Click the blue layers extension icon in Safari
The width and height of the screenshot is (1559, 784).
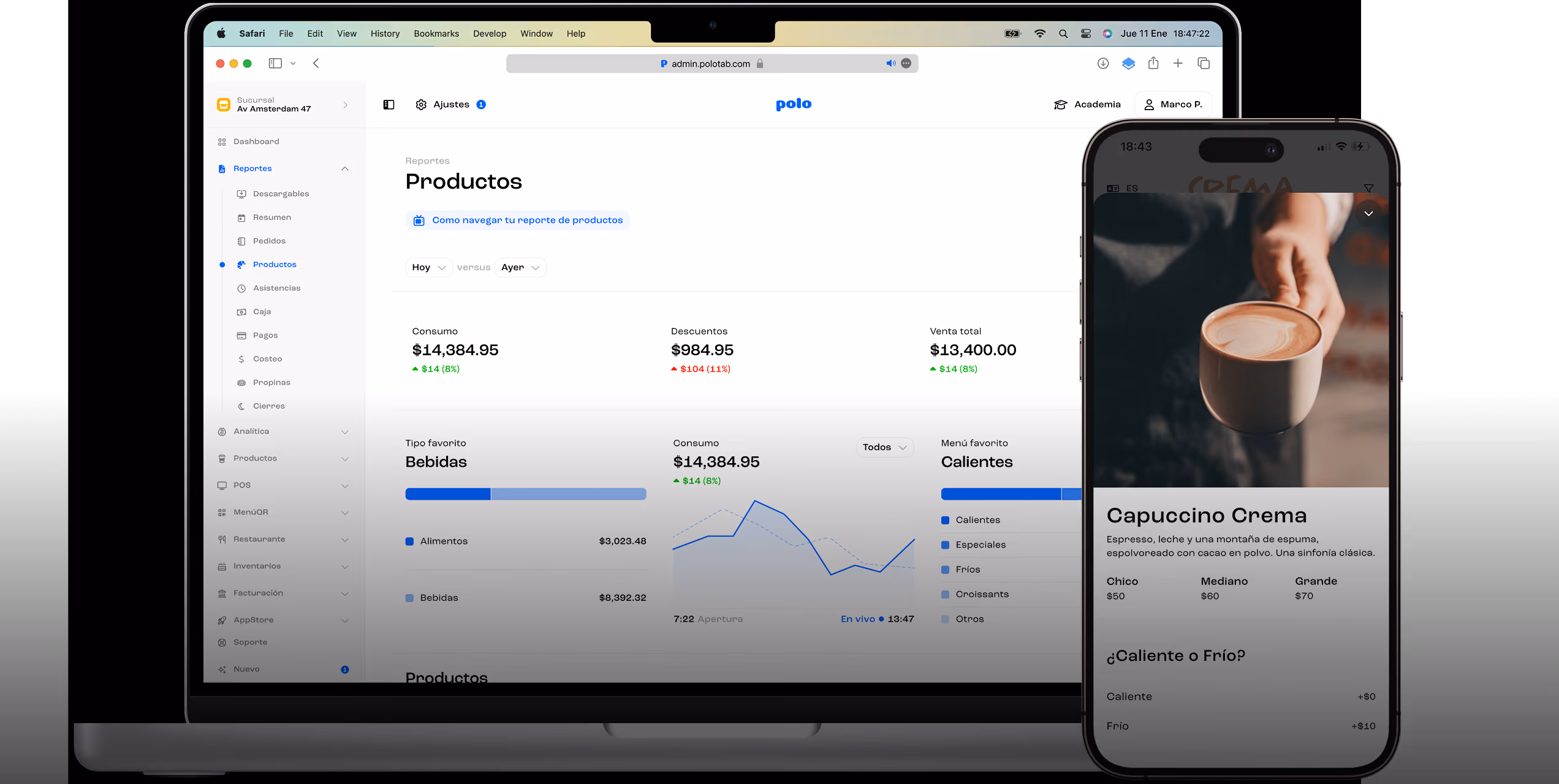tap(1128, 63)
